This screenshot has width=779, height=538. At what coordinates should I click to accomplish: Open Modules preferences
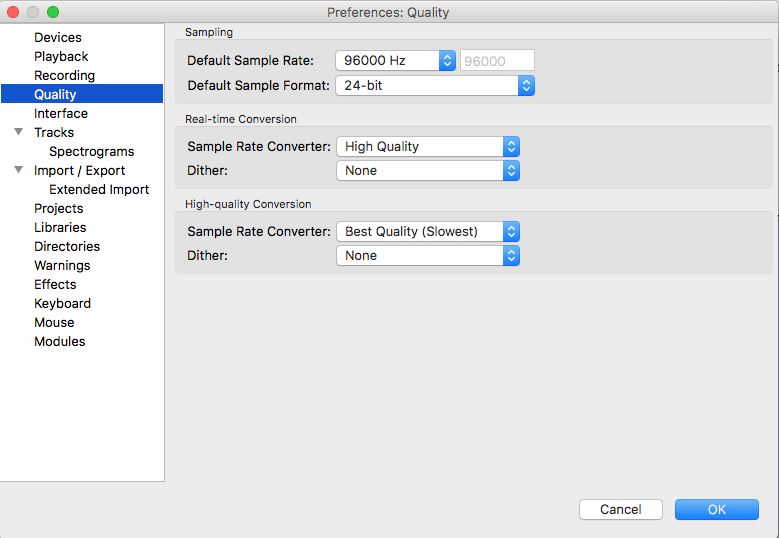pos(60,341)
